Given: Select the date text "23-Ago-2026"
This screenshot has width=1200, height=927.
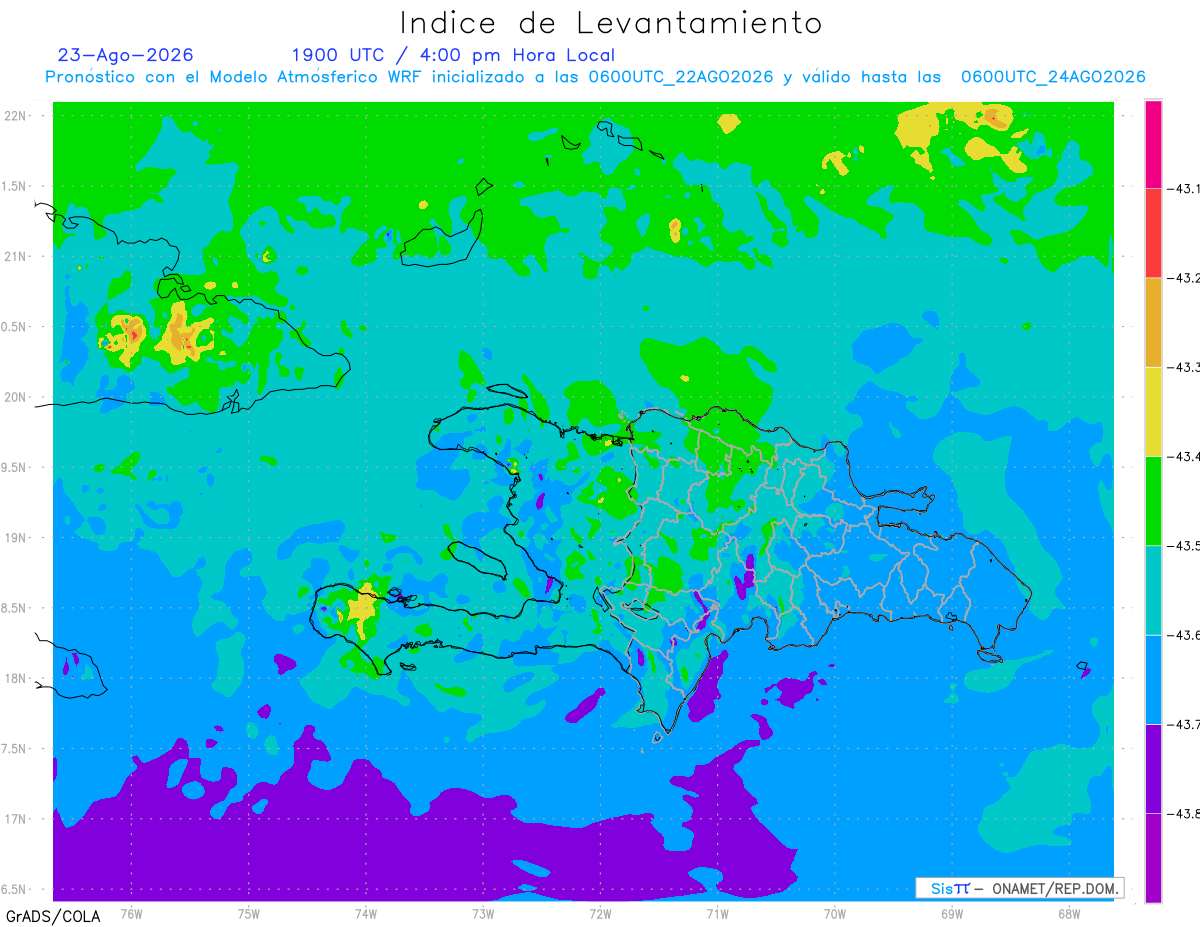Looking at the screenshot, I should click(x=126, y=55).
